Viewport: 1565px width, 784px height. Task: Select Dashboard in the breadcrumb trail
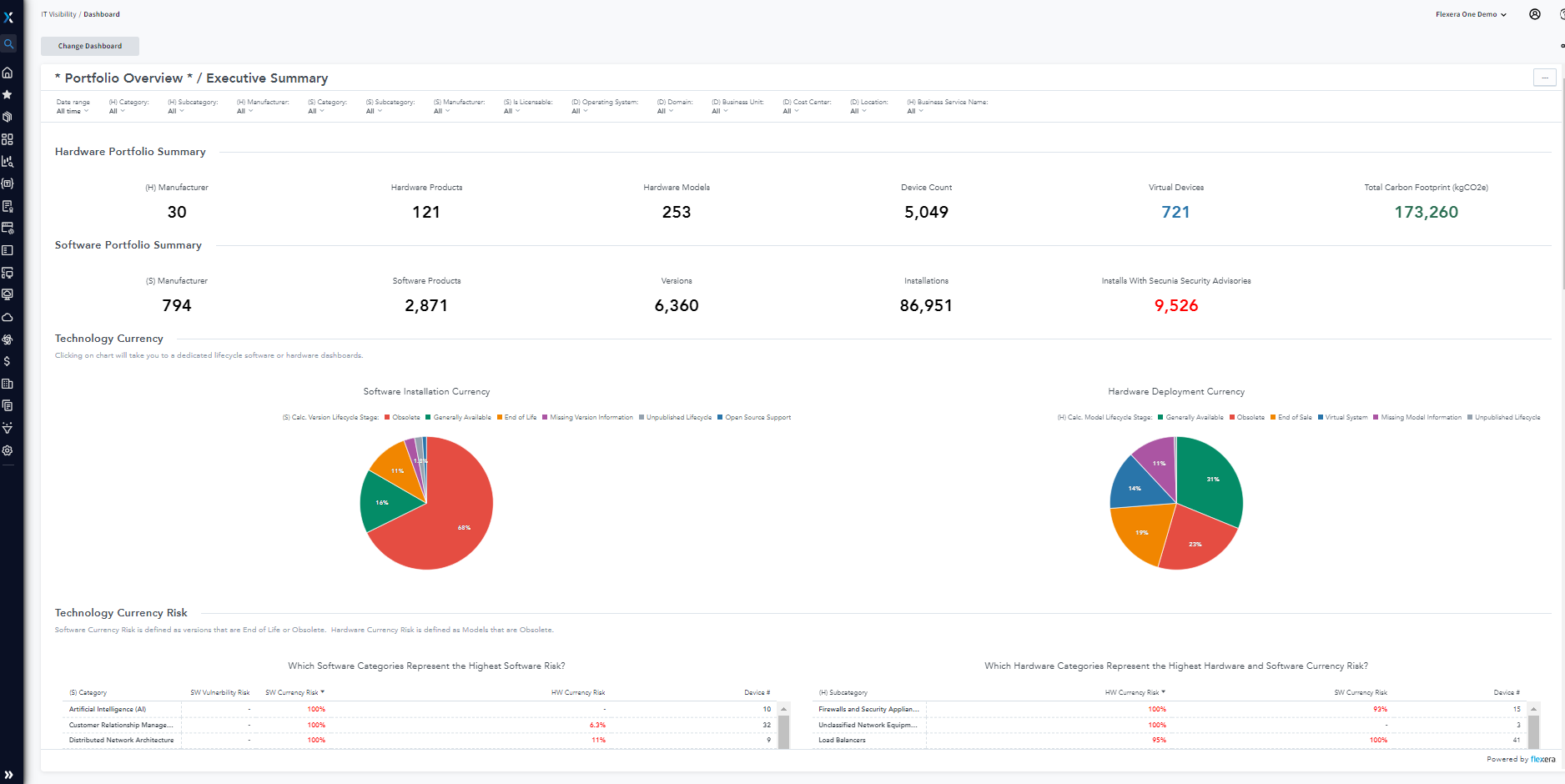pyautogui.click(x=102, y=14)
